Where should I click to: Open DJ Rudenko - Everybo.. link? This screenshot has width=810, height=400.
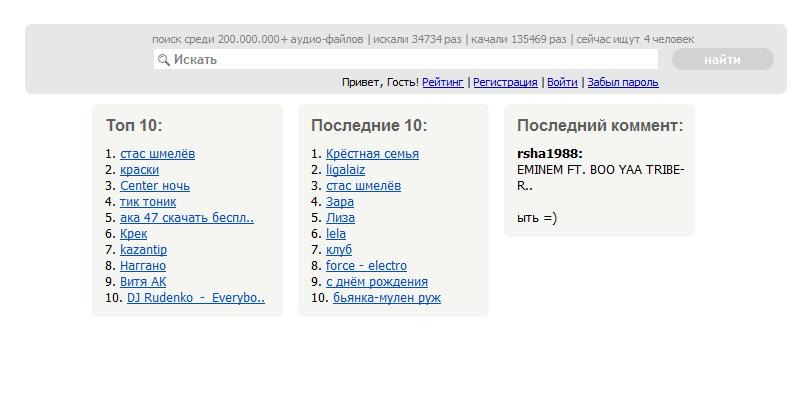(x=195, y=298)
